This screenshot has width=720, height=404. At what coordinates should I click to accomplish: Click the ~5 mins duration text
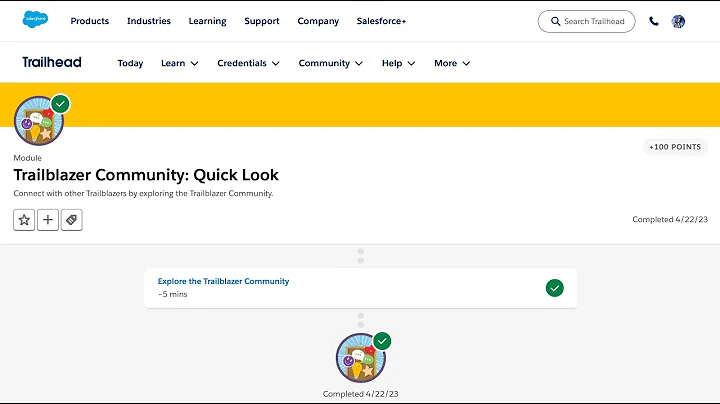(x=173, y=294)
